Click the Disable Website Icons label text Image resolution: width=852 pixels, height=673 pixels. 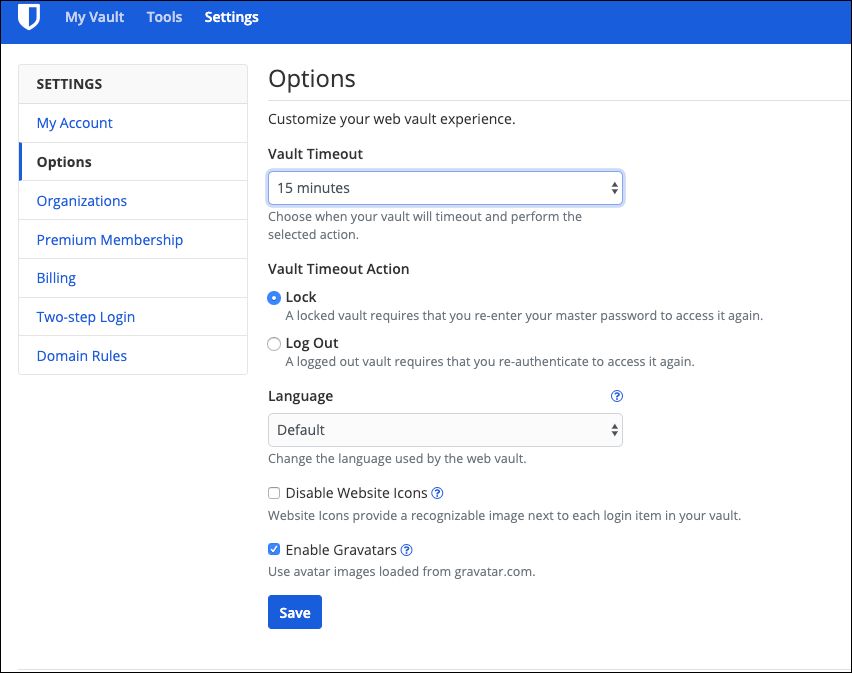(x=356, y=493)
